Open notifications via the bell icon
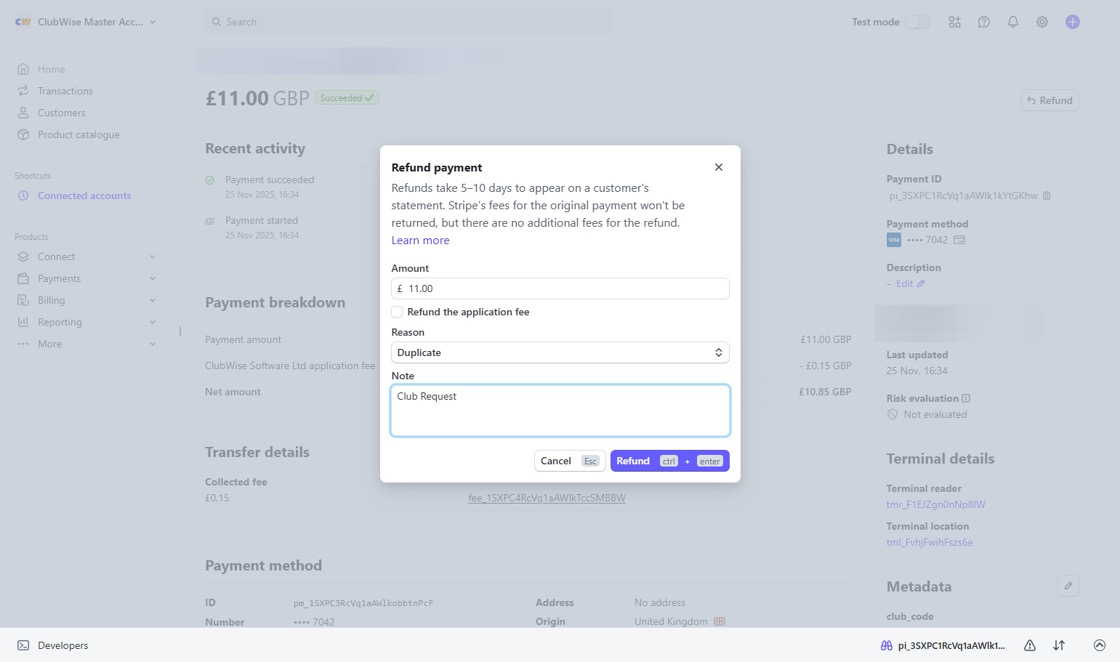The height and width of the screenshot is (662, 1120). point(1013,21)
